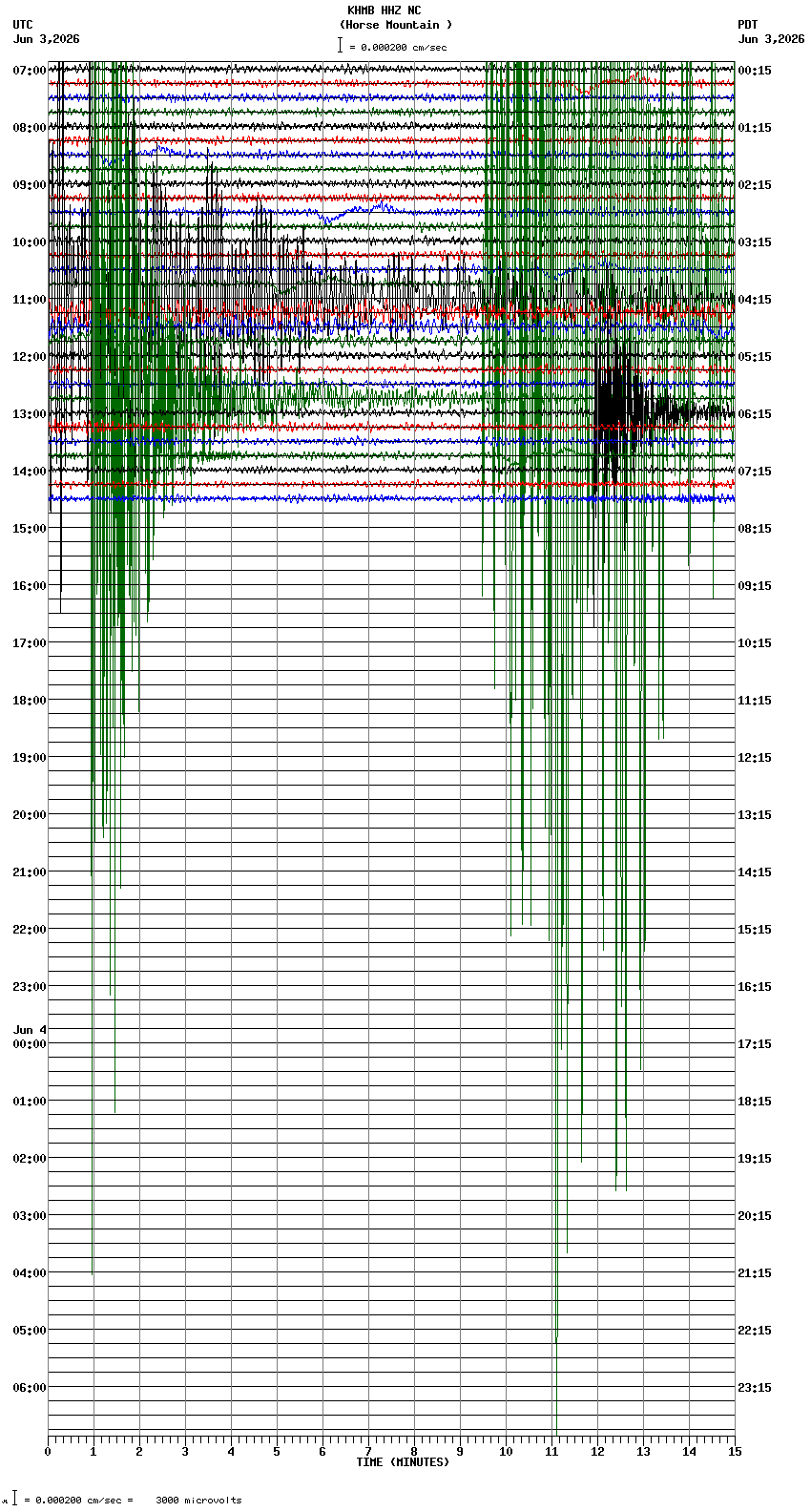Screen dimensions: 811x1512
Task: Click the 12:00 UTC time label
Action: coord(30,357)
